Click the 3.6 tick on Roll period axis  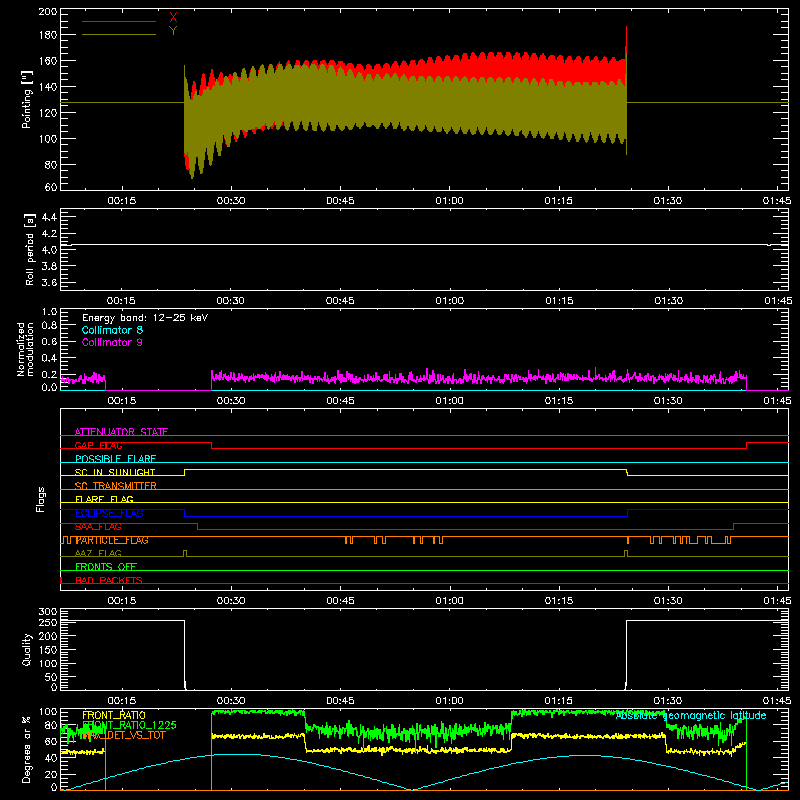[x=49, y=283]
